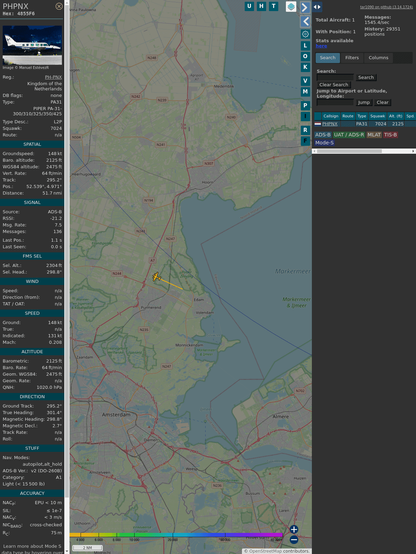This screenshot has width=416, height=554.
Task: Toggle the M map button
Action: click(305, 92)
